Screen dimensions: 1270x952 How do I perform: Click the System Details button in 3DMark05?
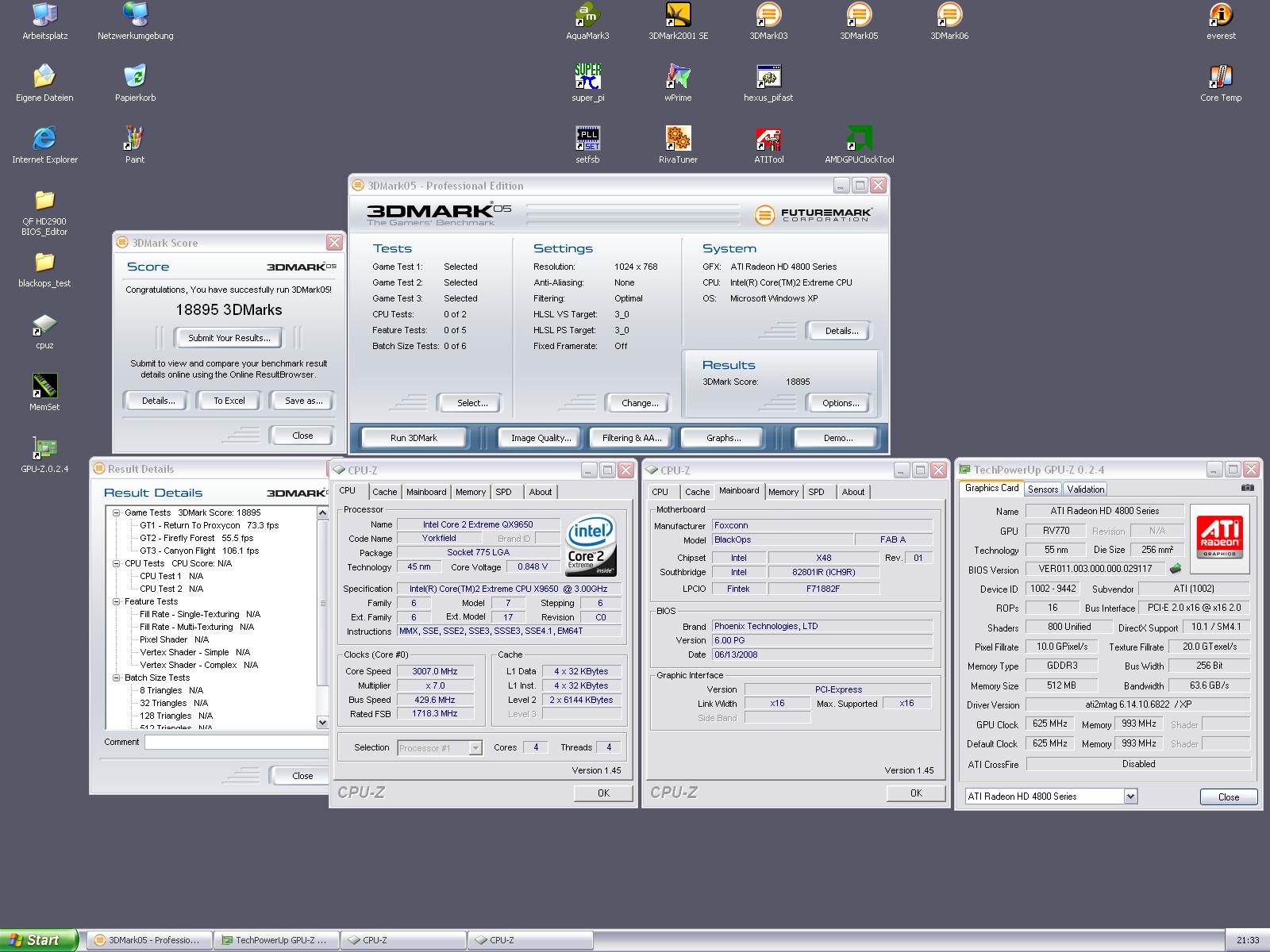pos(841,331)
